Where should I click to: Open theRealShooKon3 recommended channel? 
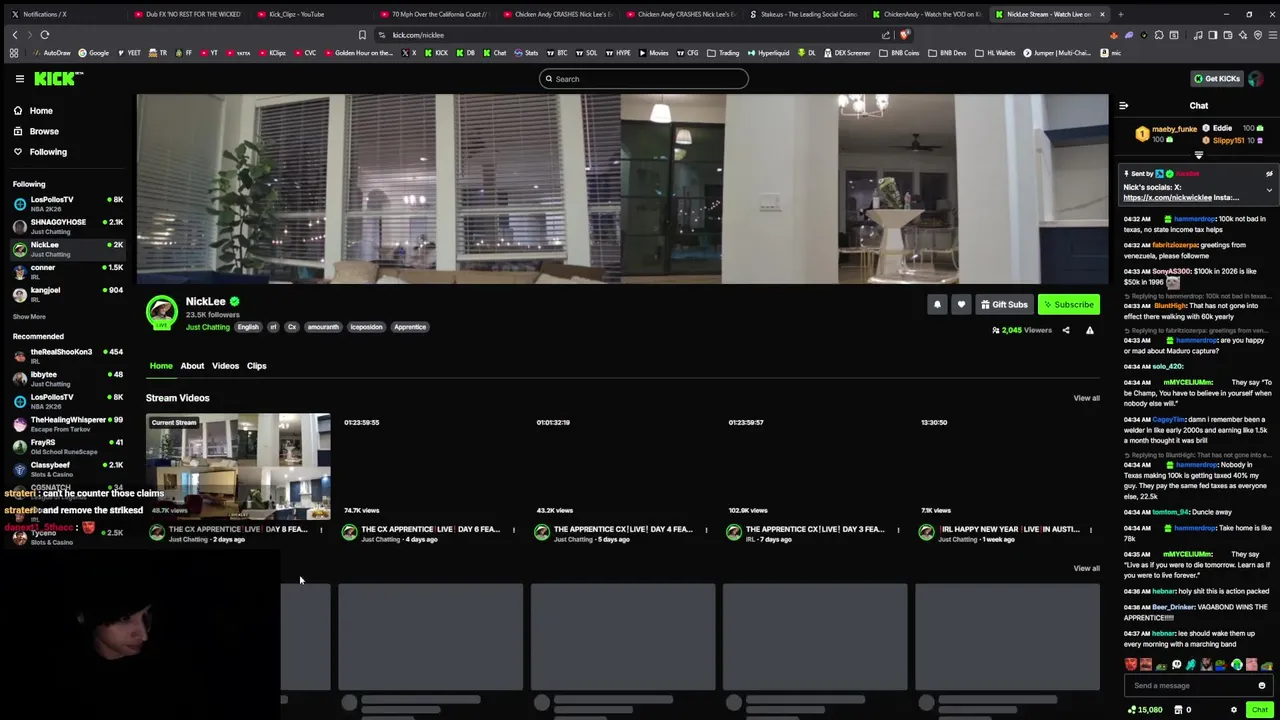point(67,355)
